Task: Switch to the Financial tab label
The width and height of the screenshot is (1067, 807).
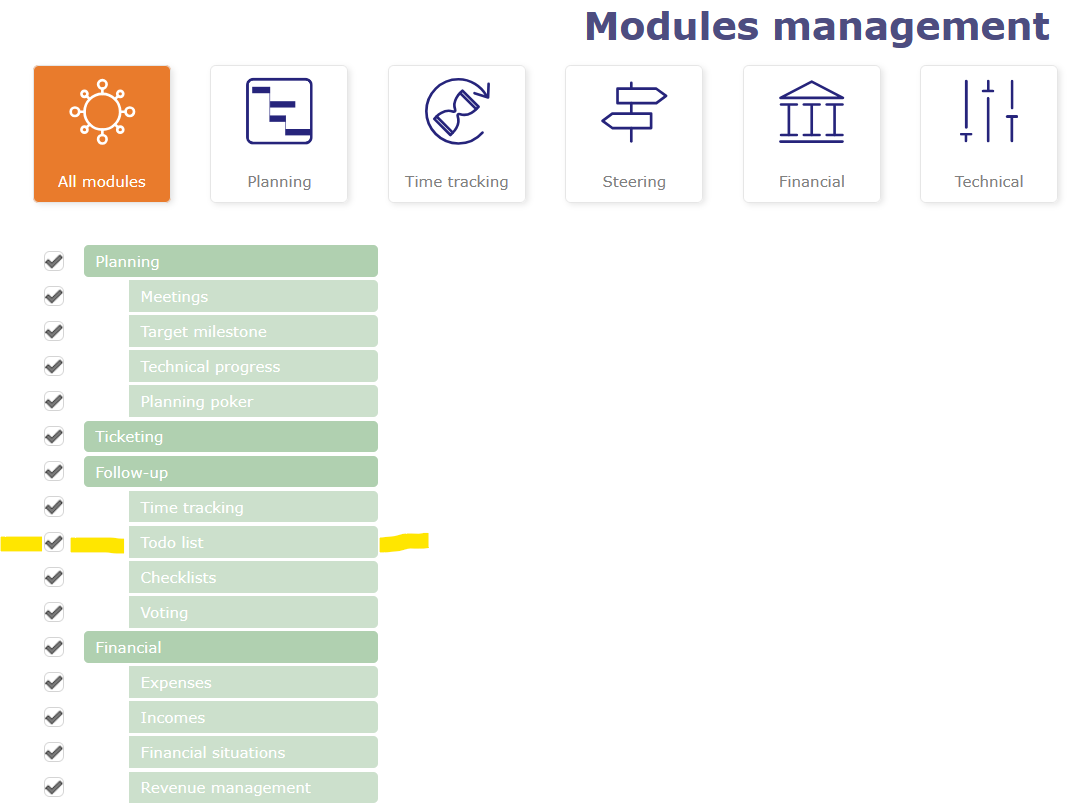Action: [x=812, y=182]
